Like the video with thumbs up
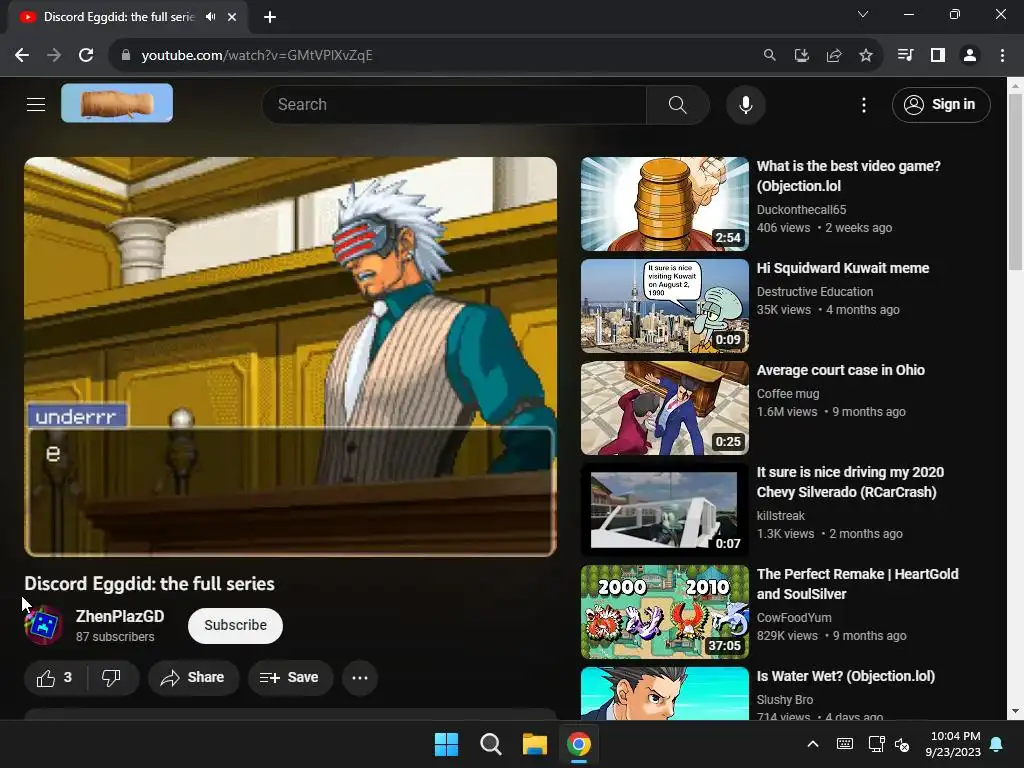The image size is (1024, 768). pyautogui.click(x=55, y=678)
